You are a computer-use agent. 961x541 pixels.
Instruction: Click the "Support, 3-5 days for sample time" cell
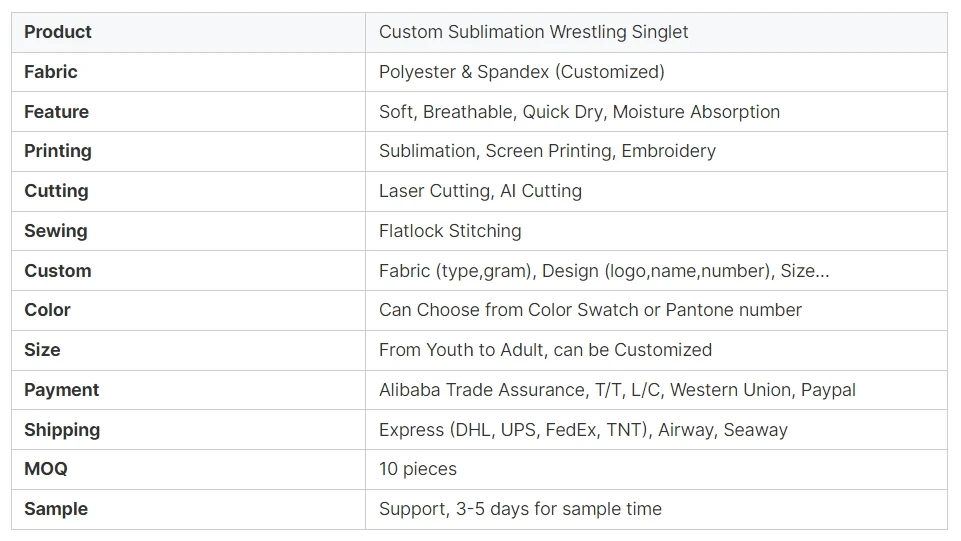pos(520,509)
